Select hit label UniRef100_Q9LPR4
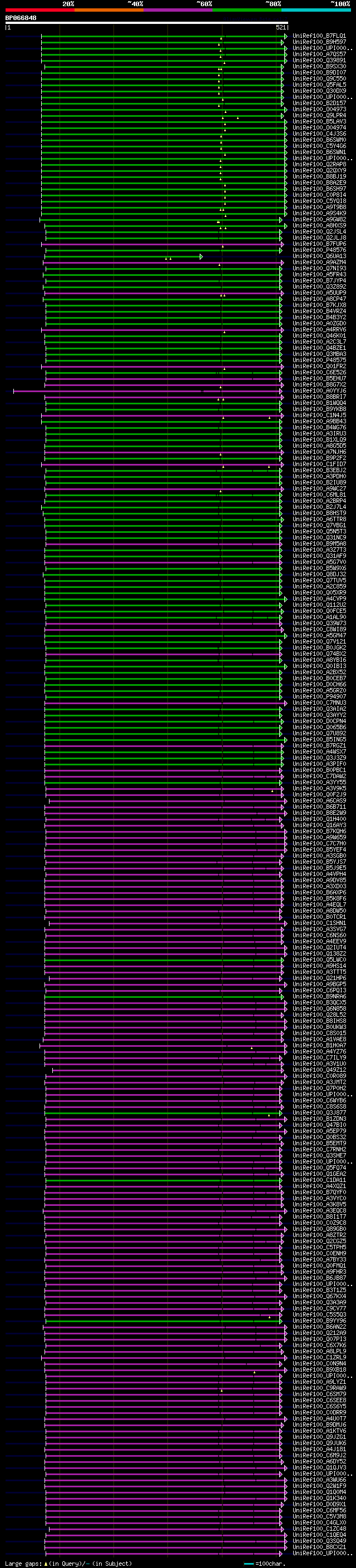 pos(319,116)
